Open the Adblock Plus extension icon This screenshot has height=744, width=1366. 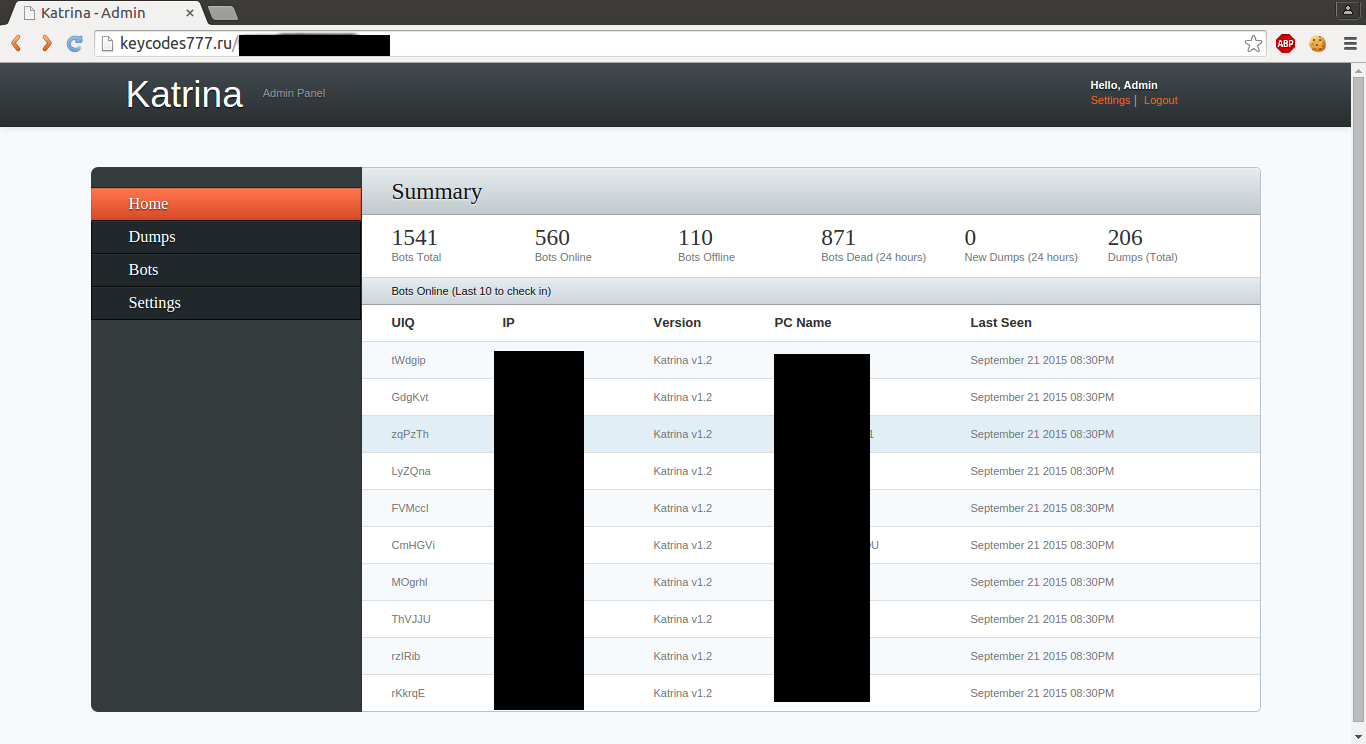click(1285, 43)
